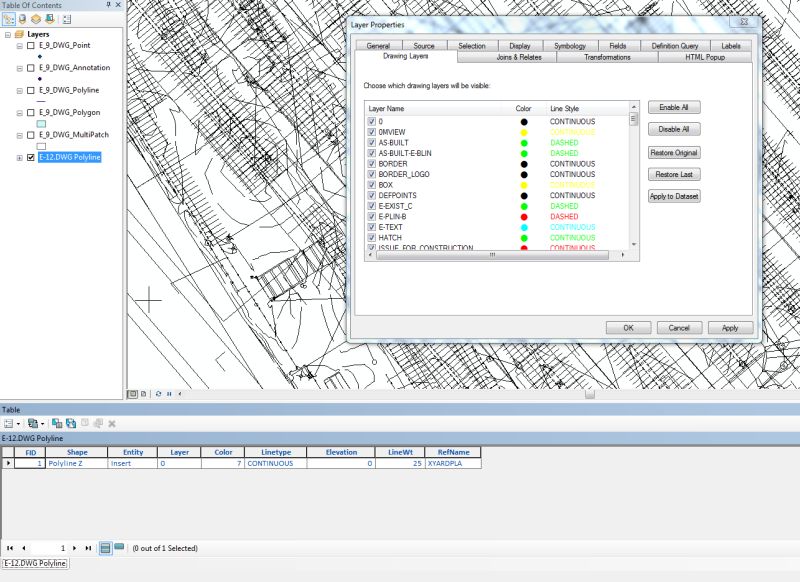Select List By Selection icon

tap(50, 19)
